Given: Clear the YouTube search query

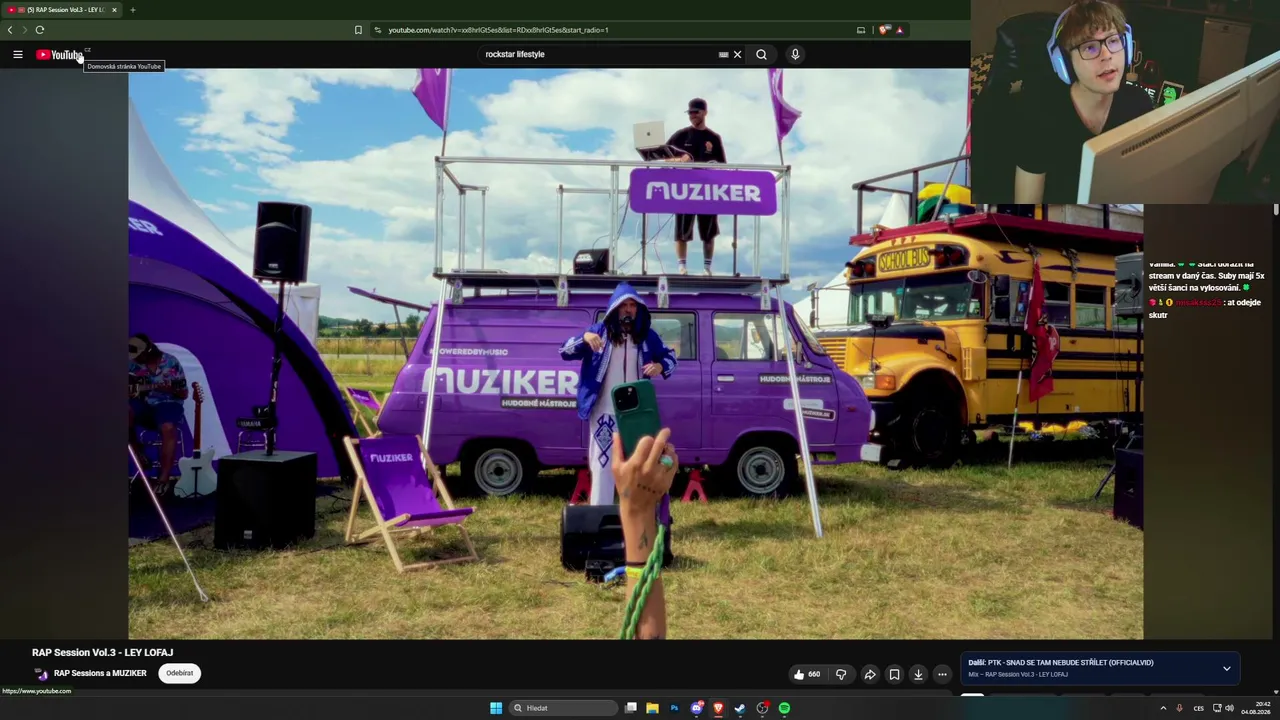Looking at the screenshot, I should pyautogui.click(x=737, y=55).
